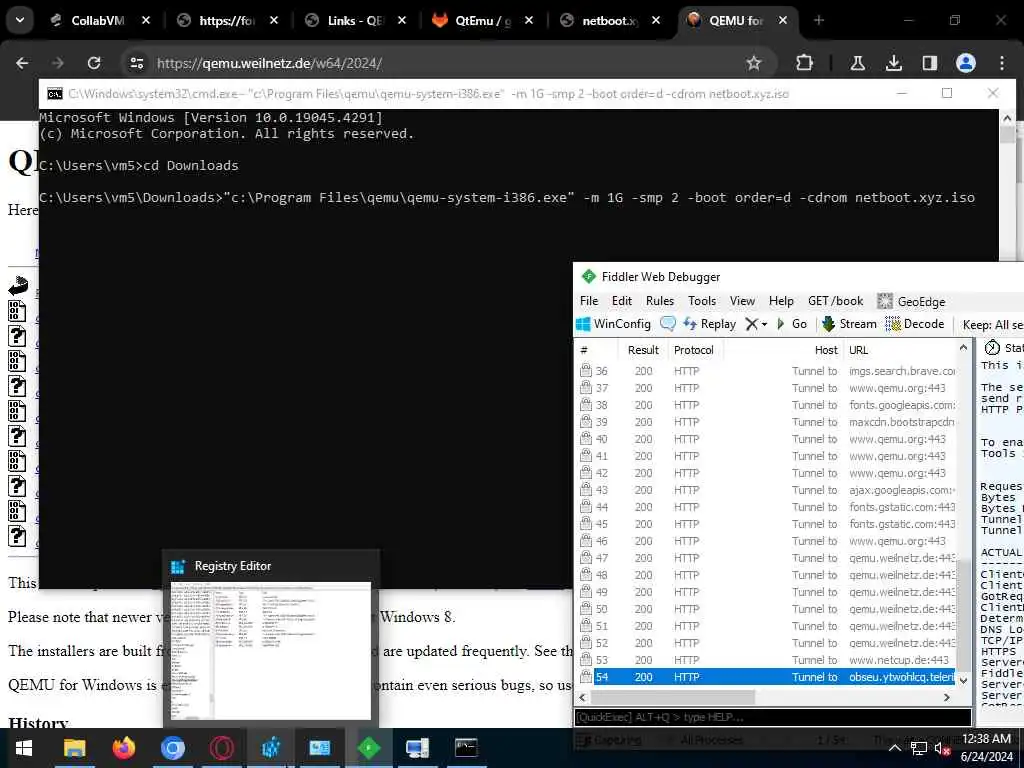The height and width of the screenshot is (768, 1024).
Task: Click scroll-left arrow of Fiddler session list
Action: 583,697
